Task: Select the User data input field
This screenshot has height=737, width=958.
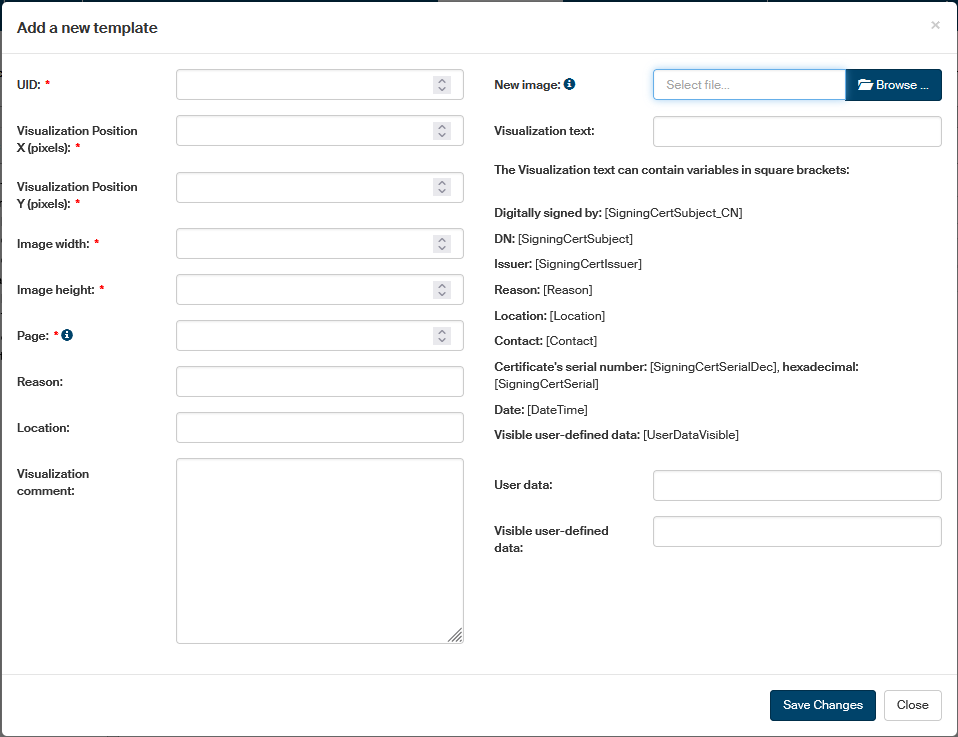Action: pyautogui.click(x=797, y=485)
